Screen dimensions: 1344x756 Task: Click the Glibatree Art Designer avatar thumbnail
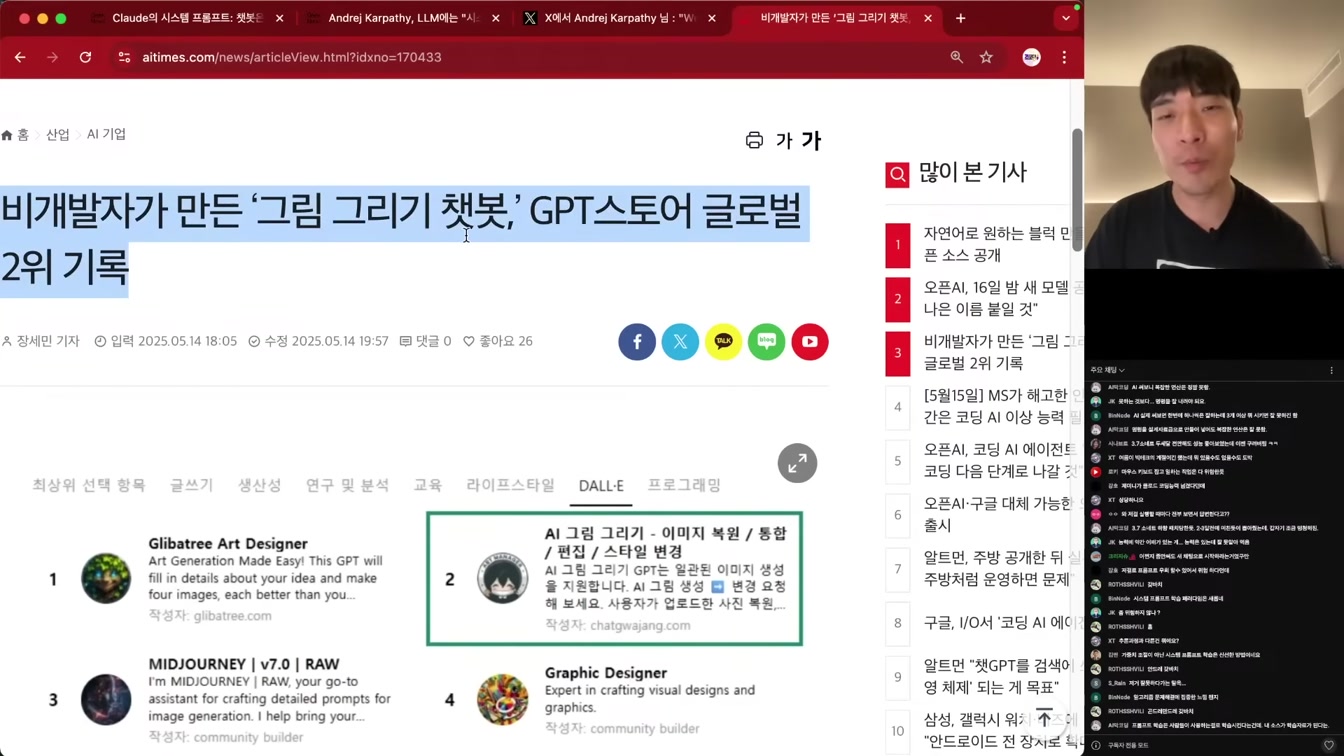click(106, 578)
